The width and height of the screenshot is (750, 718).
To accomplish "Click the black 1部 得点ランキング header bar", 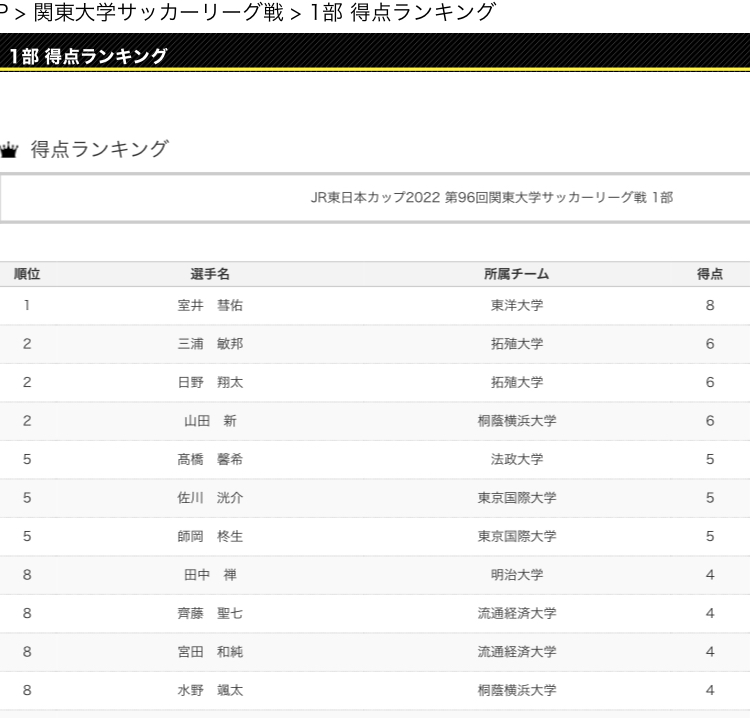I will click(375, 55).
